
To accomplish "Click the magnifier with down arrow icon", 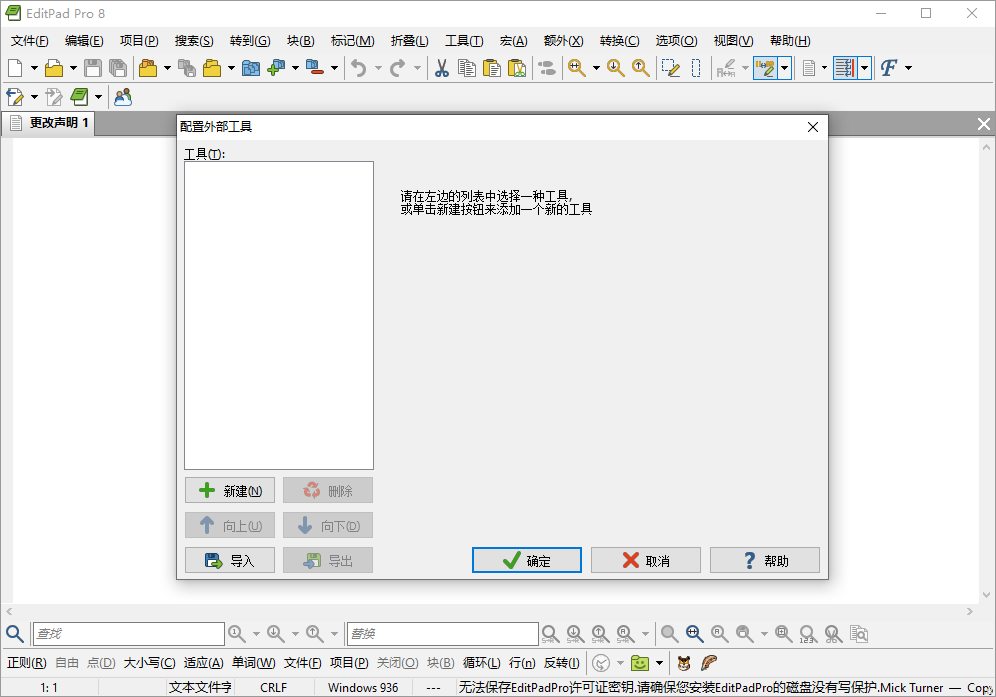I will coord(616,68).
